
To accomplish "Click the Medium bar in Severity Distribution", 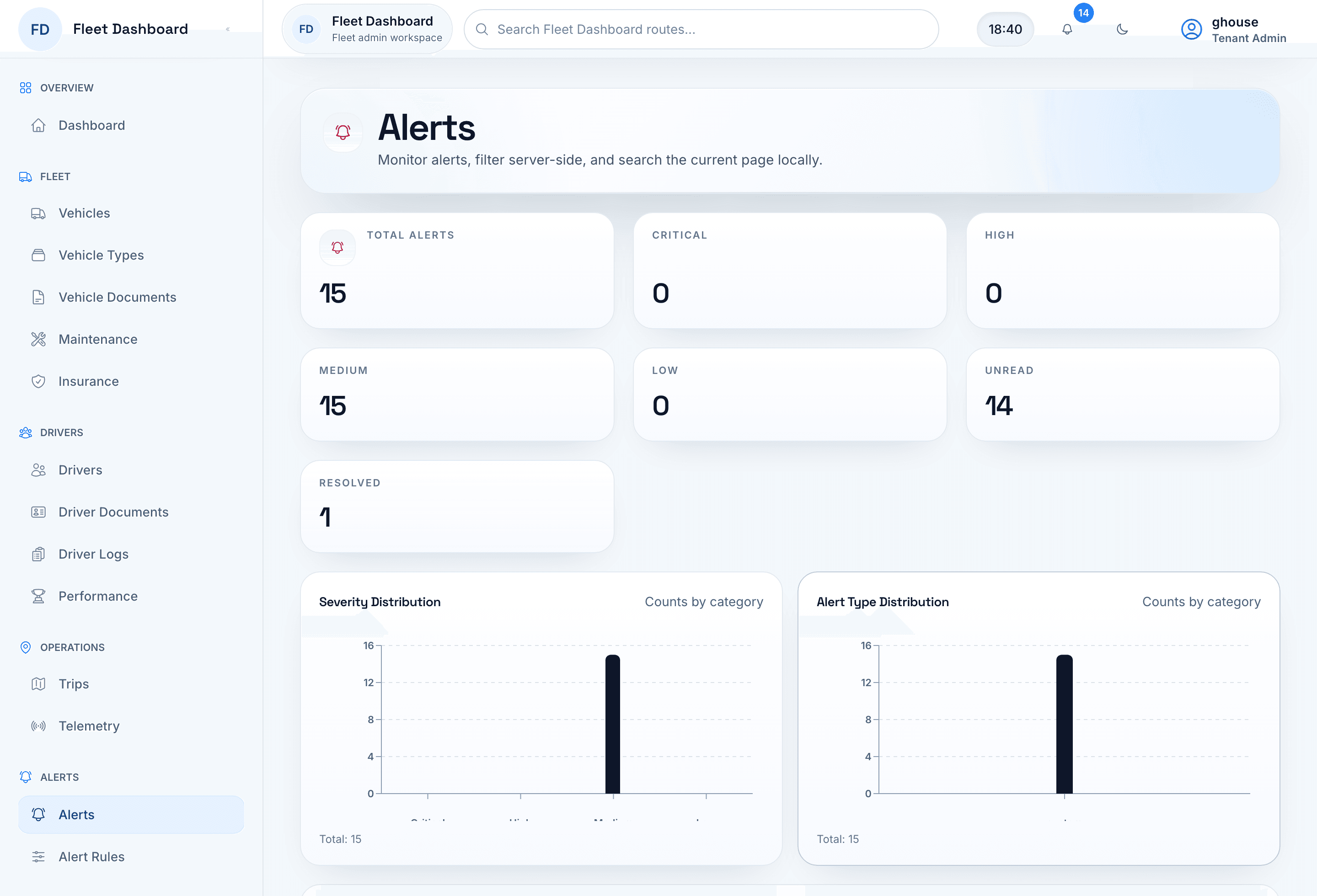I will (613, 724).
